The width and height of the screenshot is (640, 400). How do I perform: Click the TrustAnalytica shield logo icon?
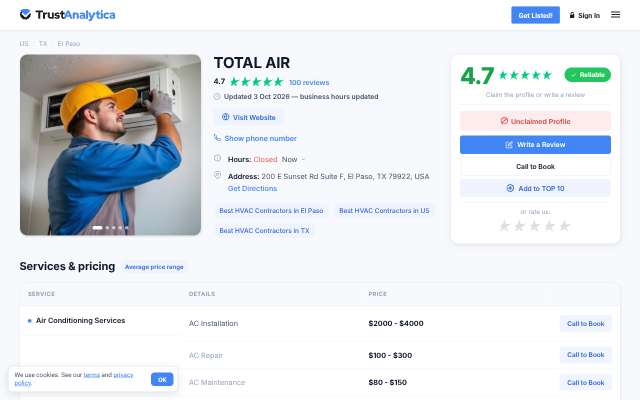click(25, 14)
